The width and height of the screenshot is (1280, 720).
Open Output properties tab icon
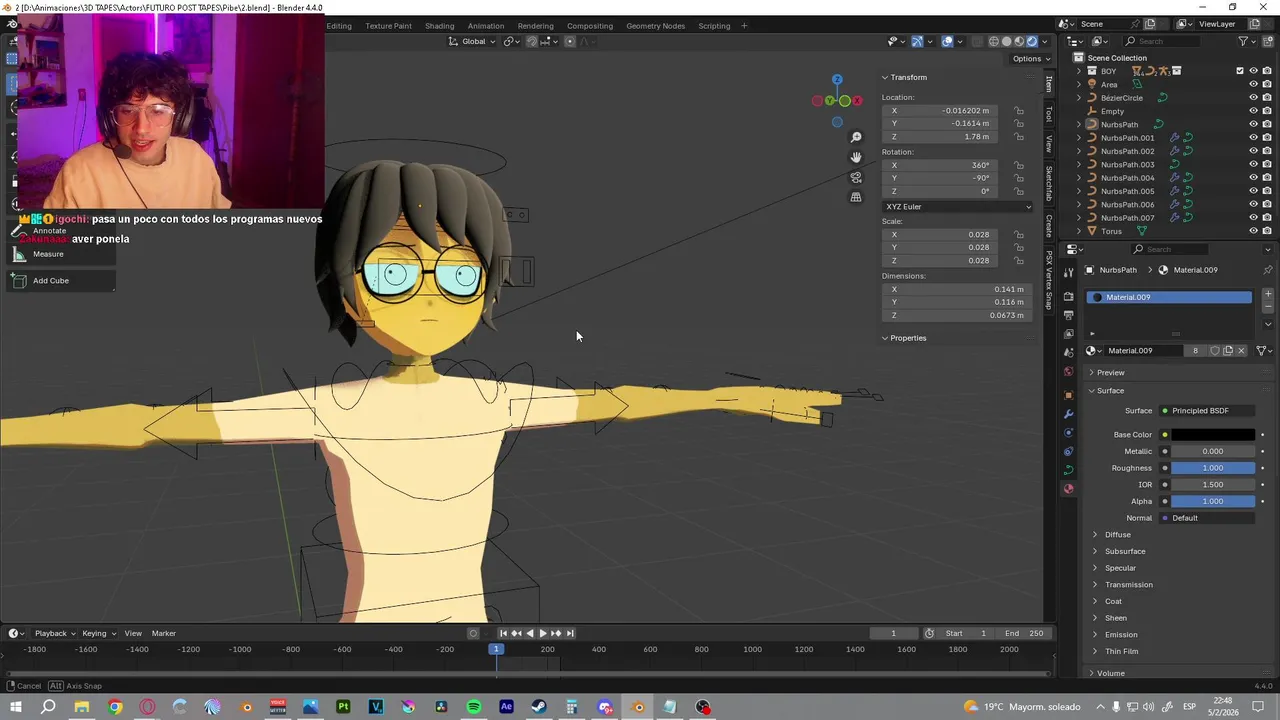coord(1069,315)
